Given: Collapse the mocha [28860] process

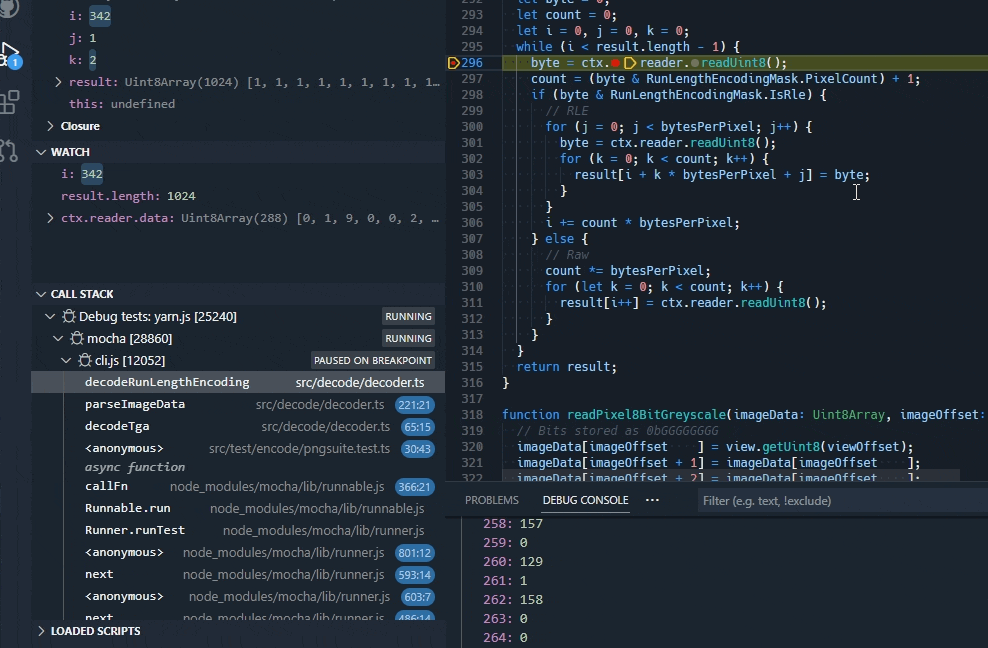Looking at the screenshot, I should pos(58,338).
